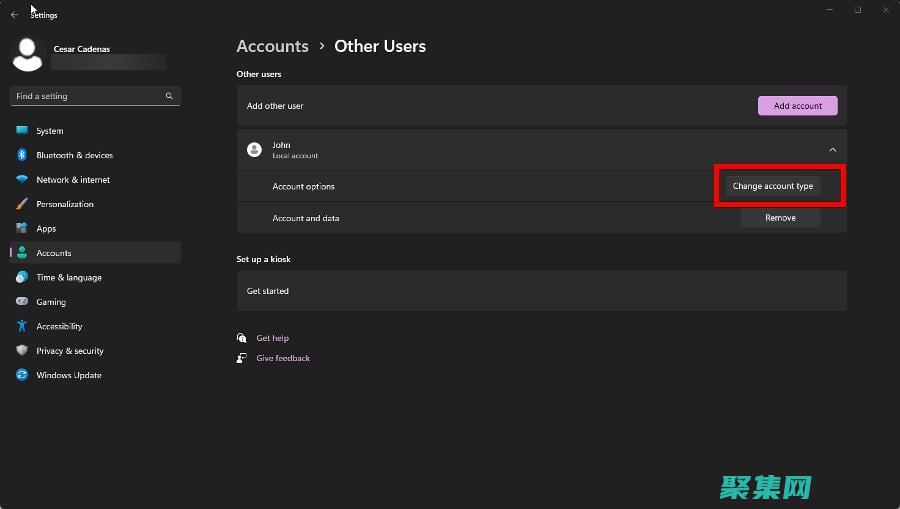Click the Find a setting search box

88,96
